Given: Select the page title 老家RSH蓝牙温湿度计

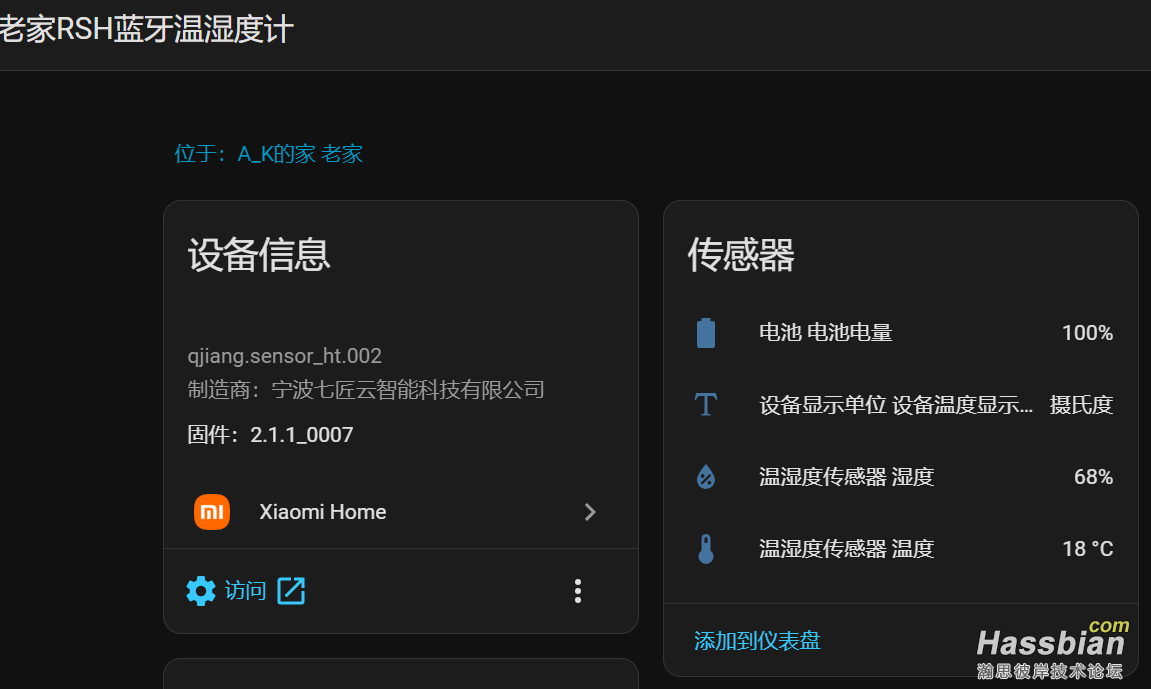Looking at the screenshot, I should tap(145, 29).
